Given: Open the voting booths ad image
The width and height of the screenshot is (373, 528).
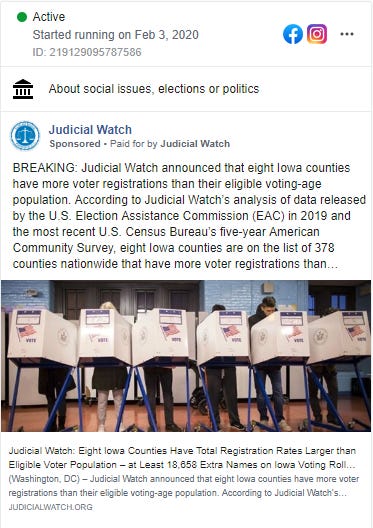Looking at the screenshot, I should 186,356.
